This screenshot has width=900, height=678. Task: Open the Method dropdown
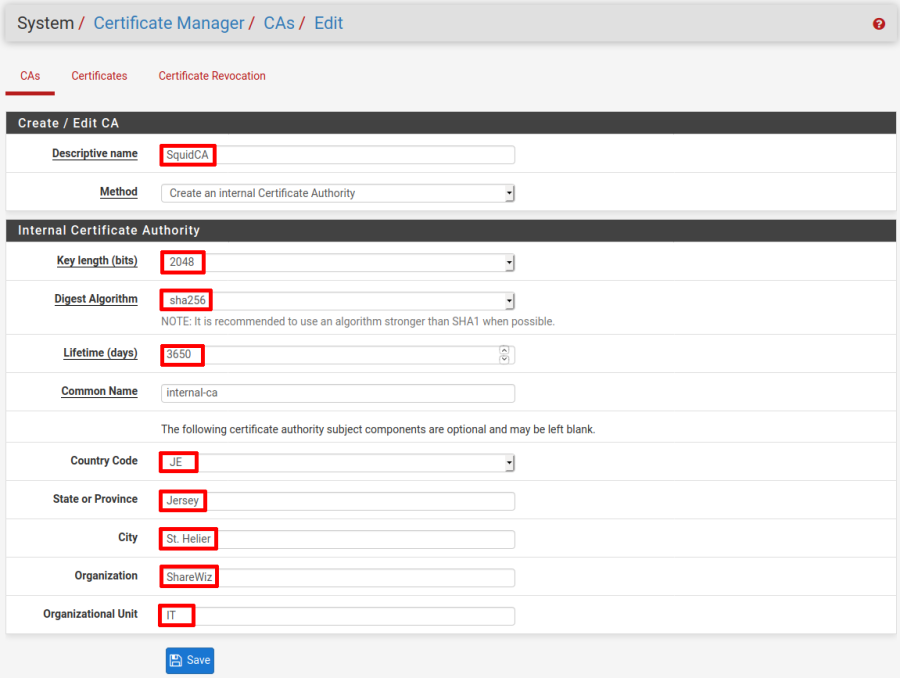click(338, 193)
